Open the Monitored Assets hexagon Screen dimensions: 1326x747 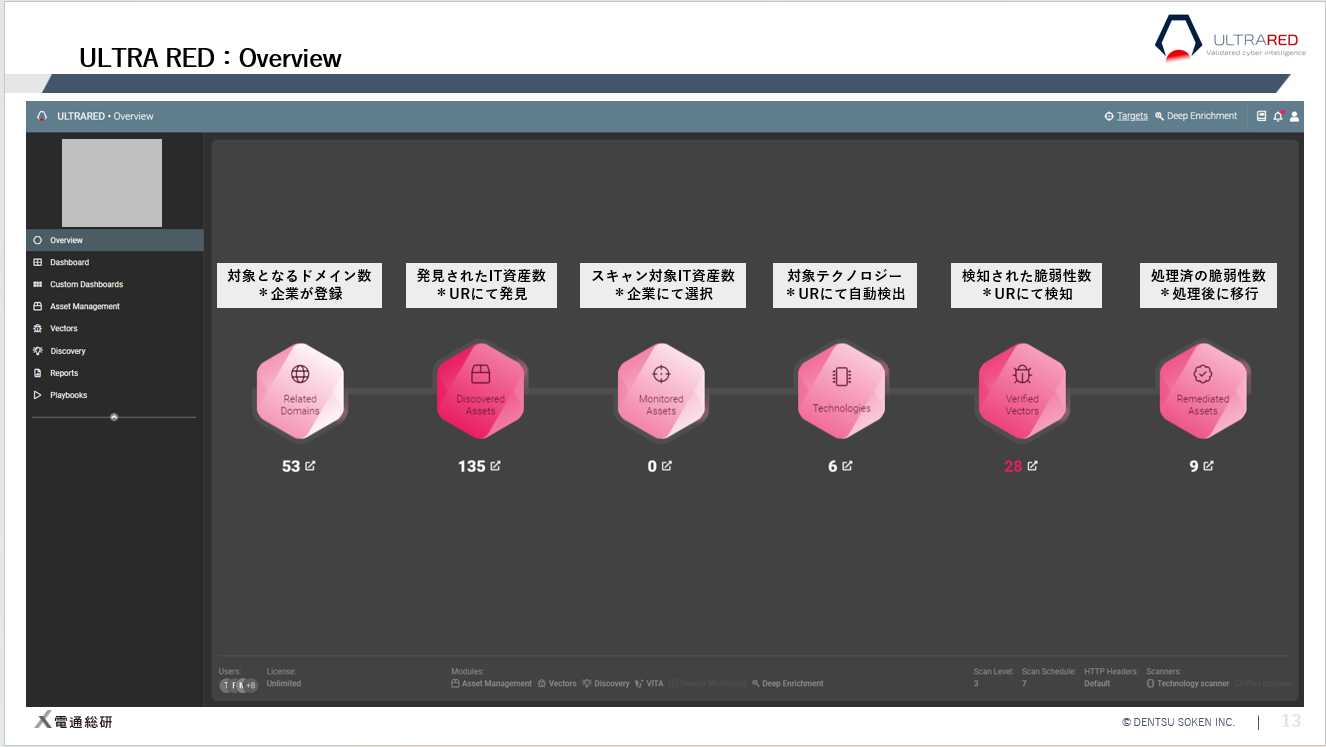tap(661, 389)
